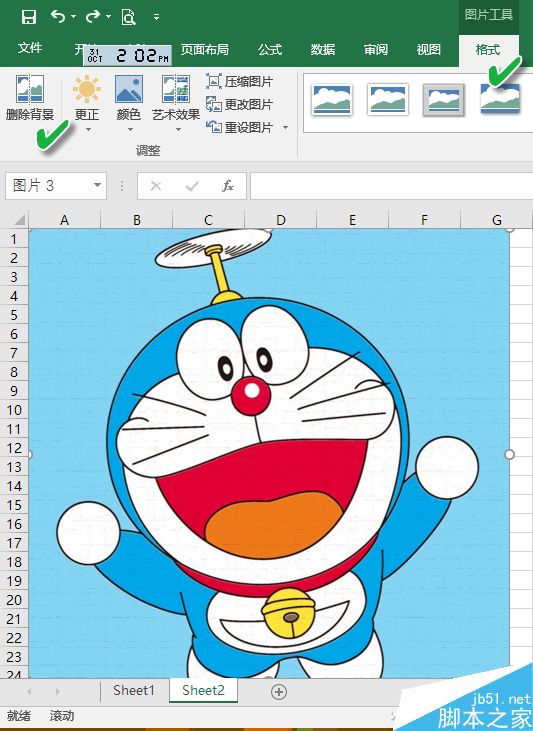Add a new sheet with the plus button
The image size is (533, 731).
pyautogui.click(x=279, y=692)
